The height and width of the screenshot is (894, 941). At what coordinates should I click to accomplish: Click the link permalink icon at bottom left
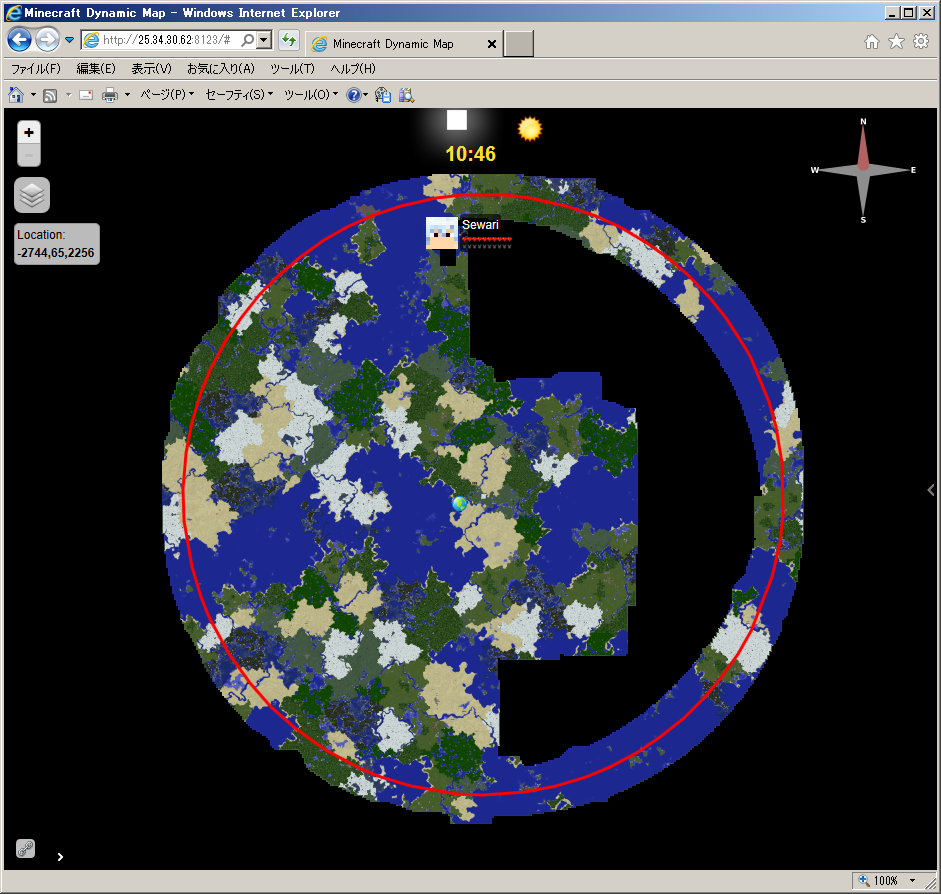point(25,848)
